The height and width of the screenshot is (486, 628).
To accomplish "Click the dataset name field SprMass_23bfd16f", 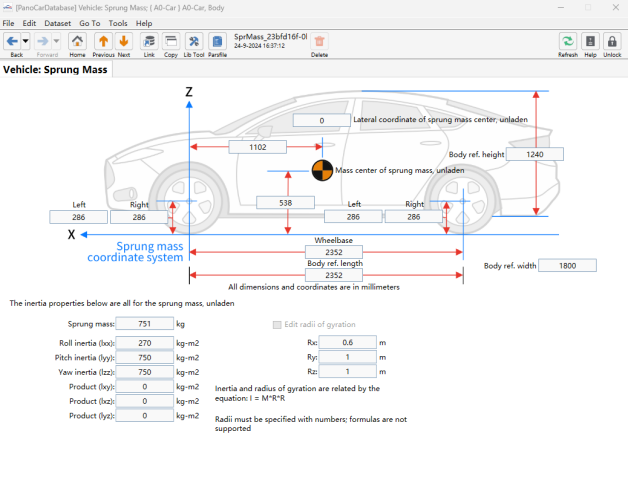I will point(270,37).
